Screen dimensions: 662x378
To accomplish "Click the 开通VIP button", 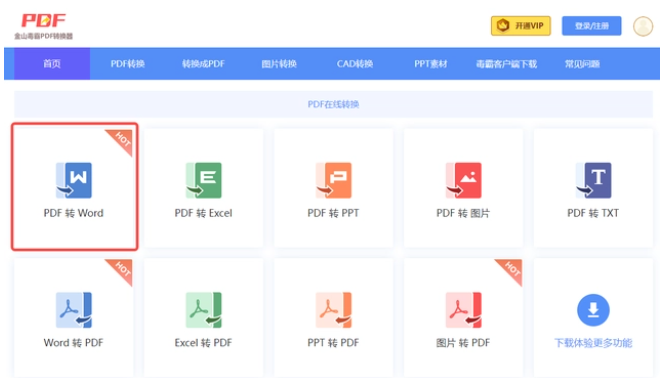I will pos(521,26).
